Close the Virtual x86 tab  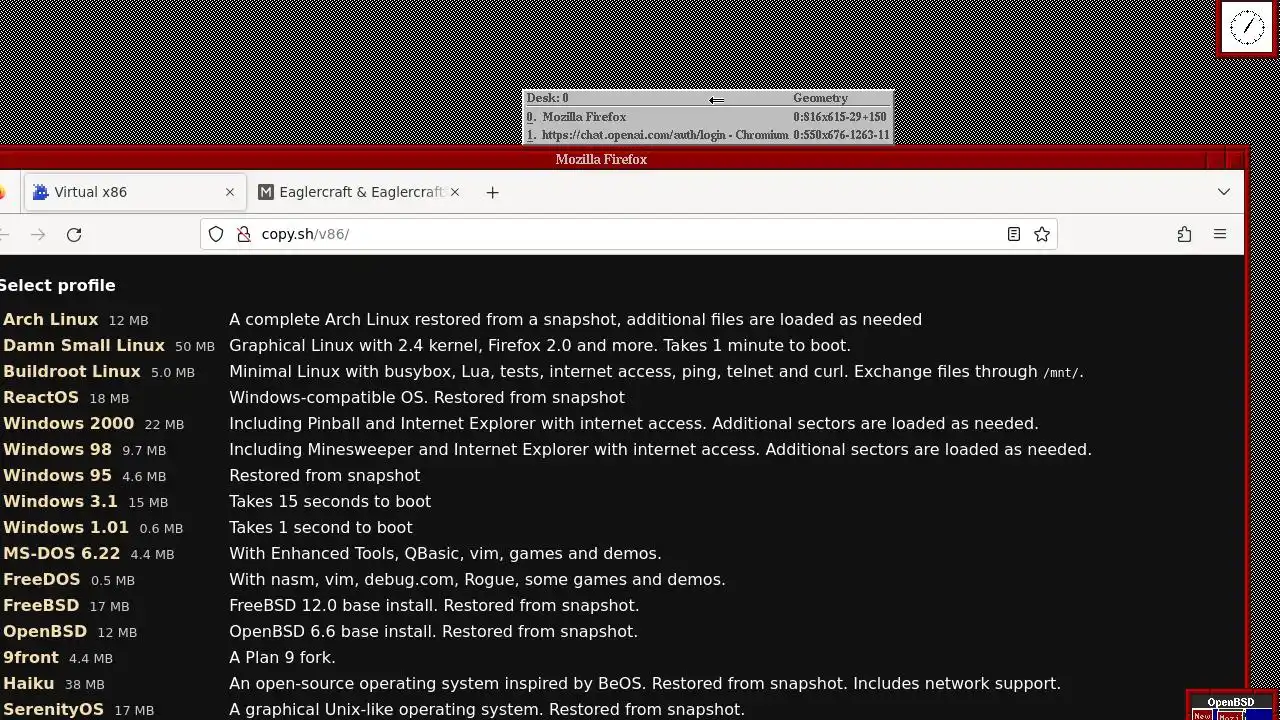point(230,192)
